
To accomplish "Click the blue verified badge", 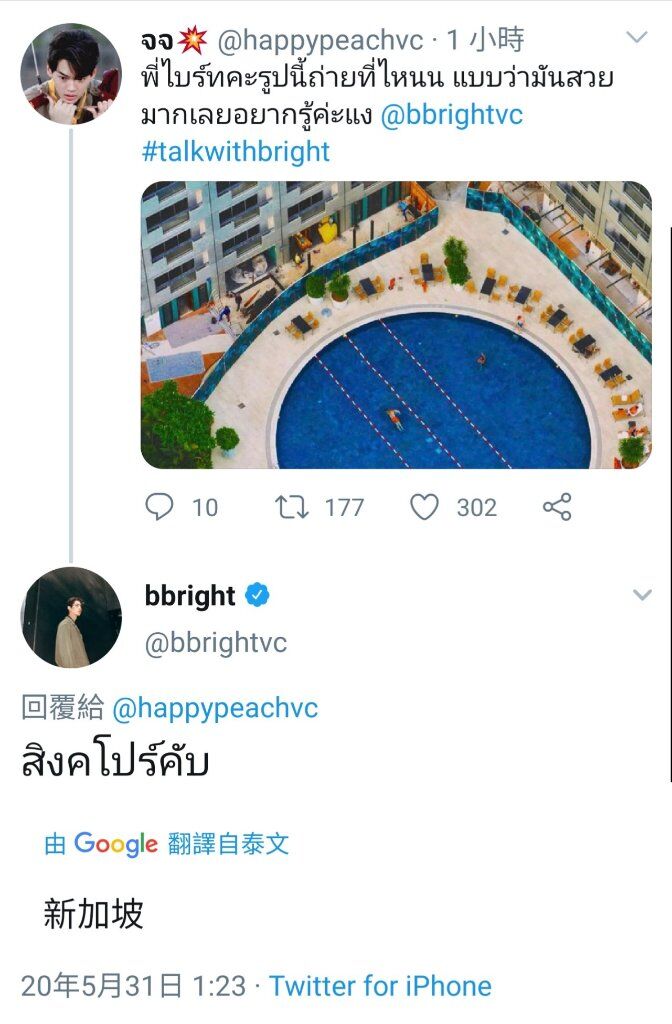I will [x=257, y=595].
